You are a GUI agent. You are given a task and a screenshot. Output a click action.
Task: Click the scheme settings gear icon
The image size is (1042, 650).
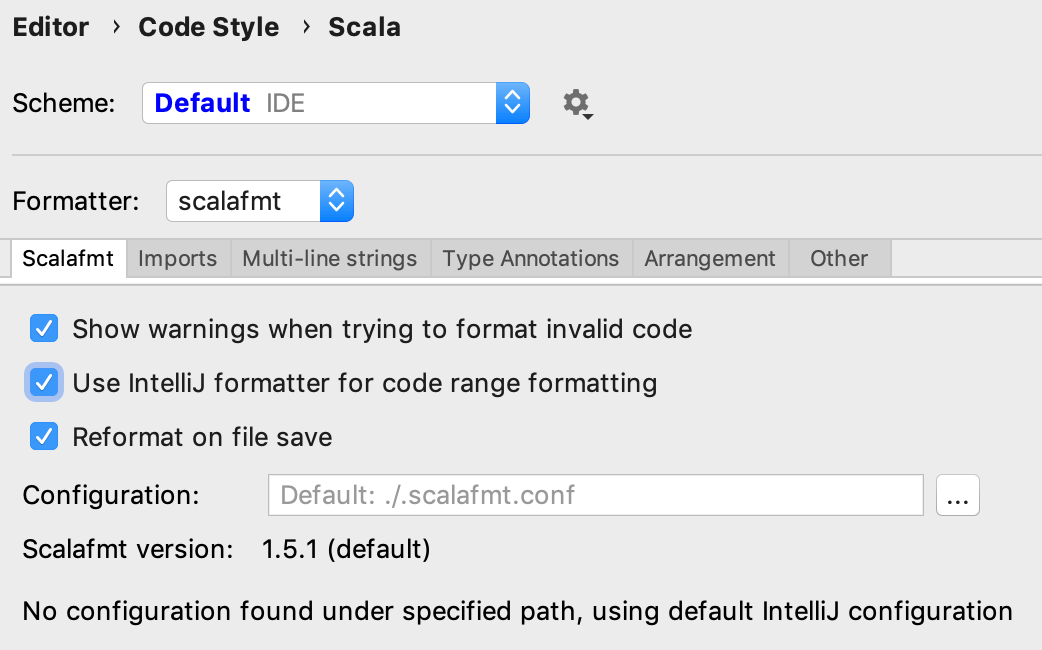tap(576, 103)
